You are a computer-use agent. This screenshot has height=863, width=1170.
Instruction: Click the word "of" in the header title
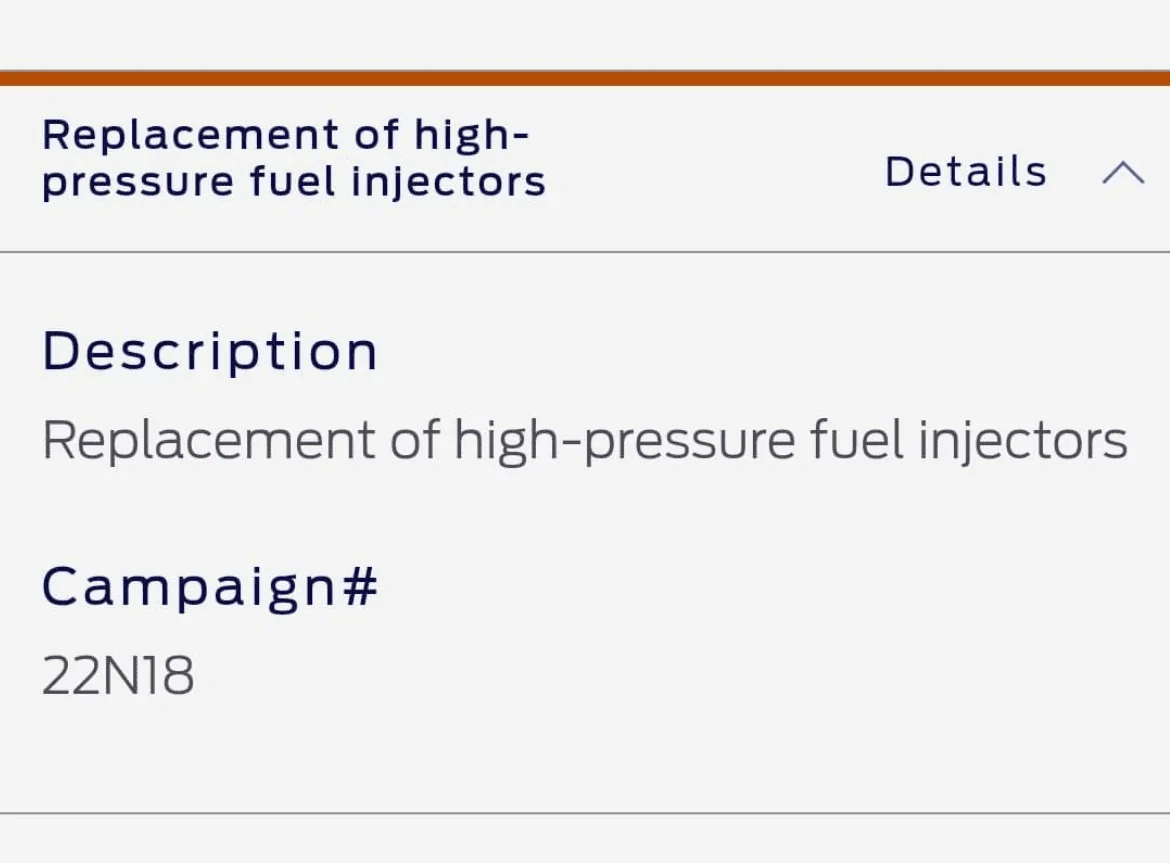point(376,135)
